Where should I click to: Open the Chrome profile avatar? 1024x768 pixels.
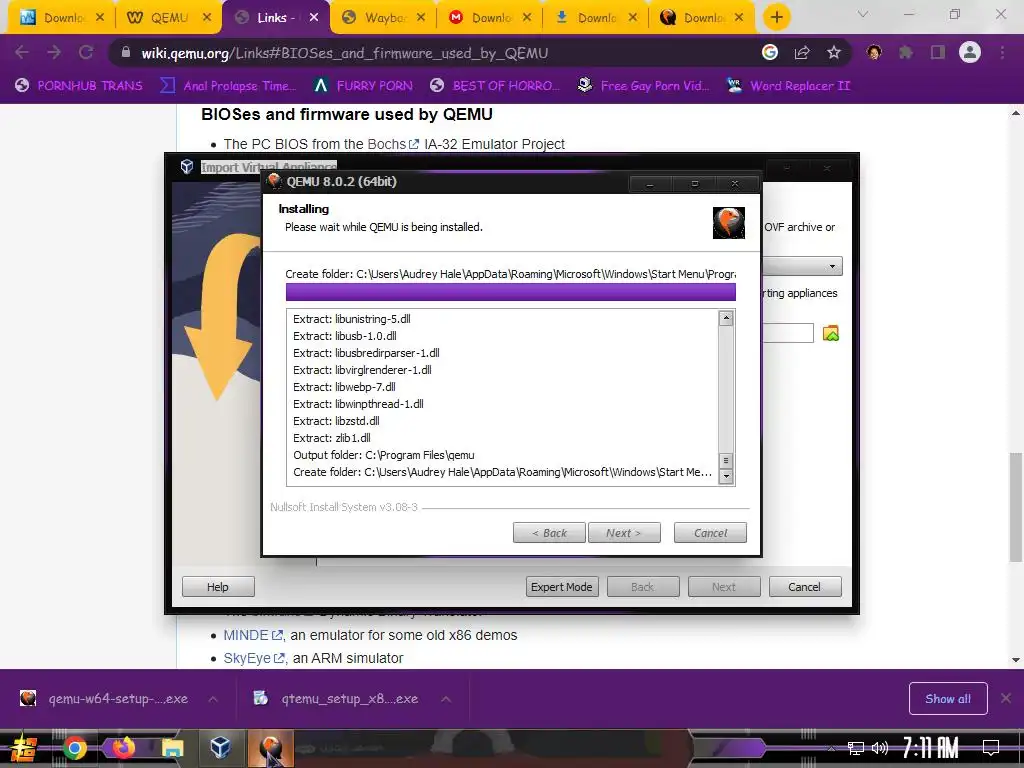click(x=970, y=52)
